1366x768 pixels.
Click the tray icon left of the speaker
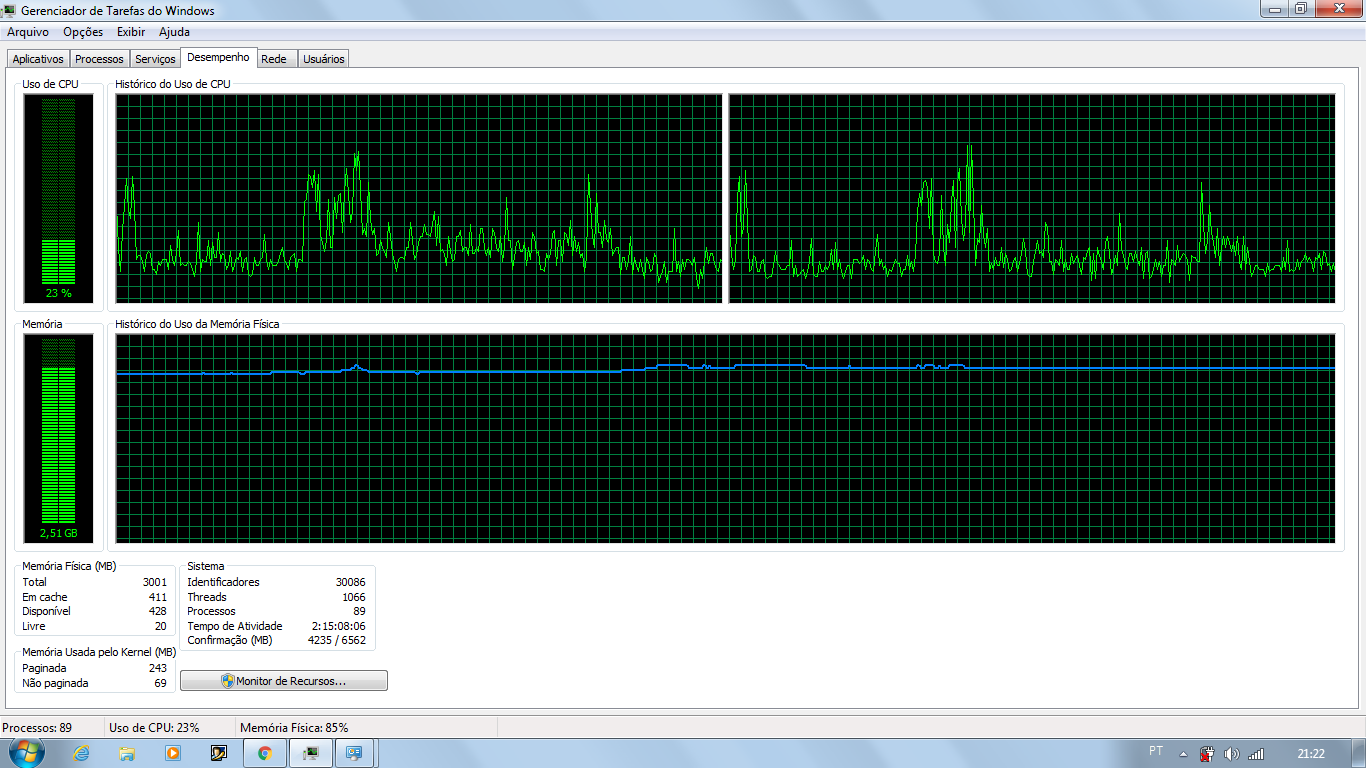[1207, 754]
